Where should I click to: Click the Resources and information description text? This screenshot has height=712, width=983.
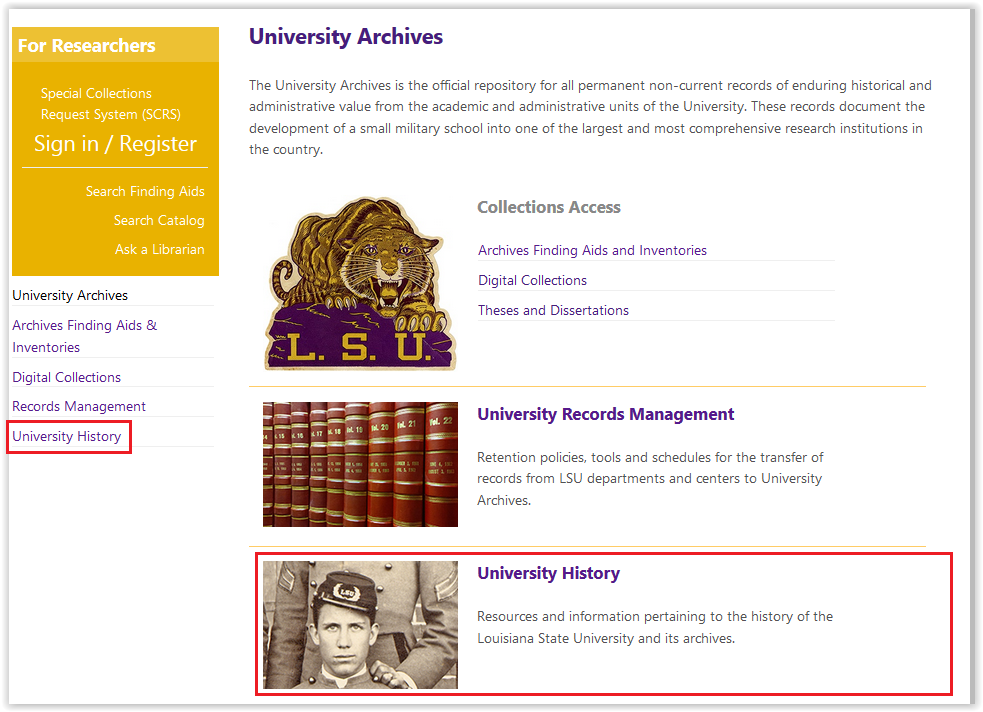point(655,627)
